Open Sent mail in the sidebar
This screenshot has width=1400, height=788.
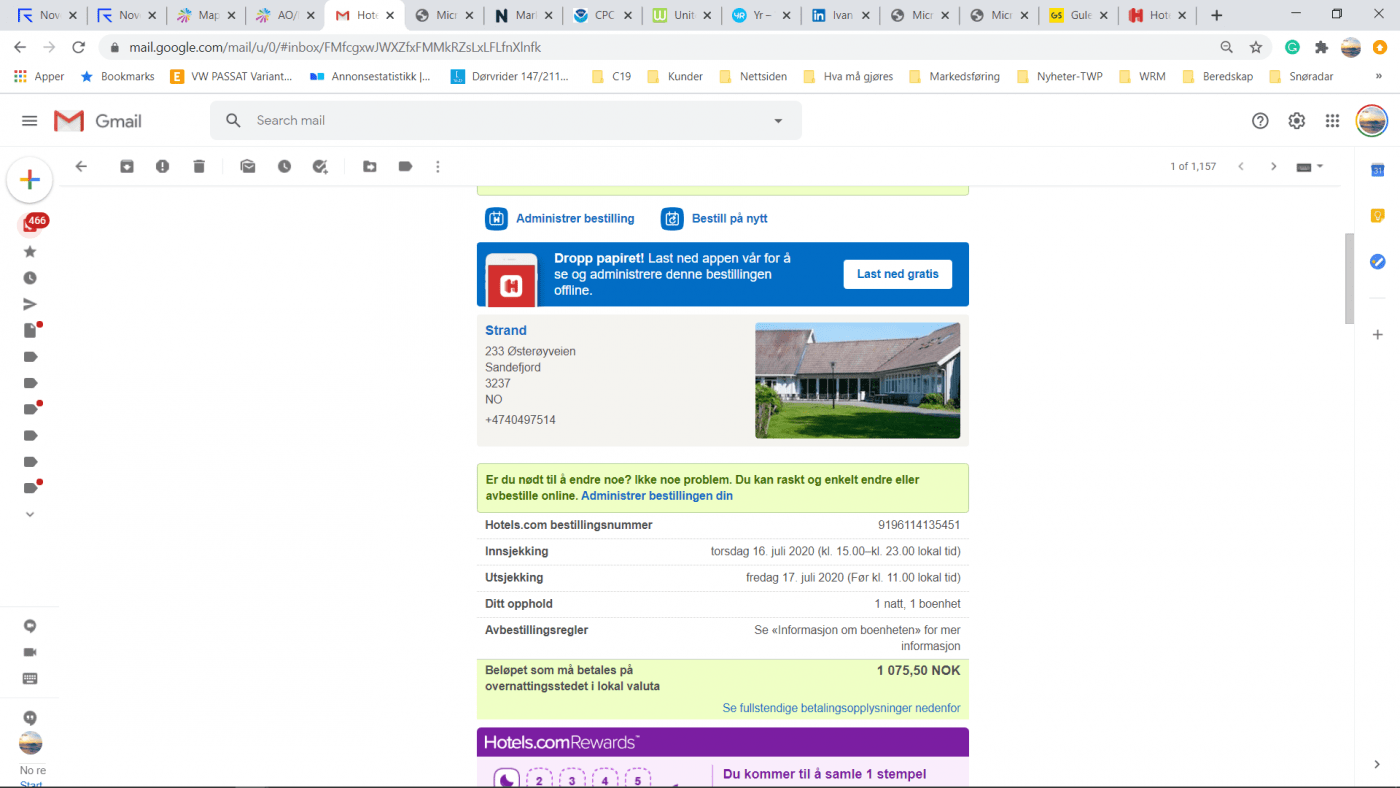pos(30,304)
